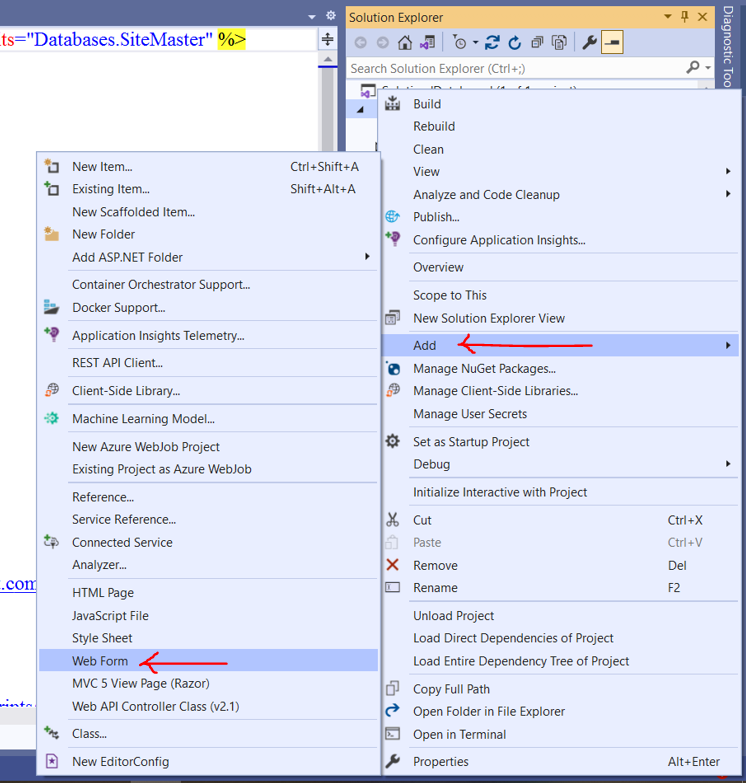
Task: Pin the Solution Explorer panel
Action: coord(685,17)
